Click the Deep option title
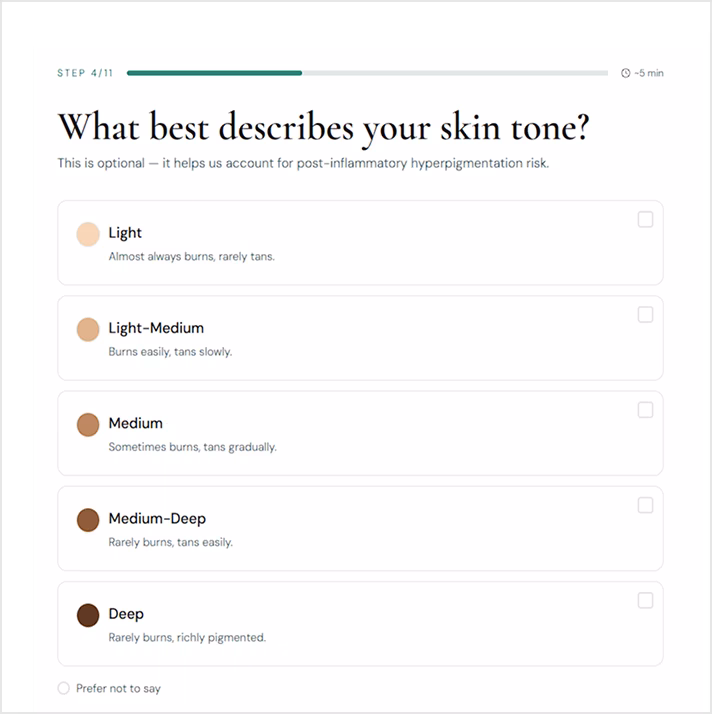The image size is (712, 714). click(x=126, y=613)
